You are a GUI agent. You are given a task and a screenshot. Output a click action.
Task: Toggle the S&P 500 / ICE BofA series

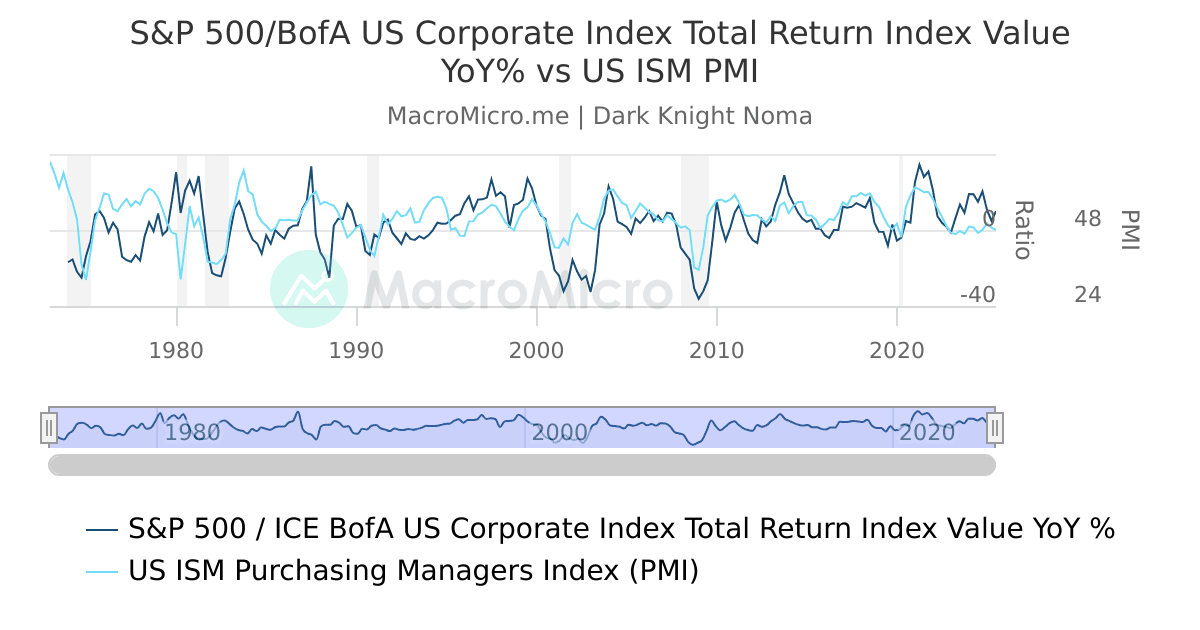click(620, 528)
